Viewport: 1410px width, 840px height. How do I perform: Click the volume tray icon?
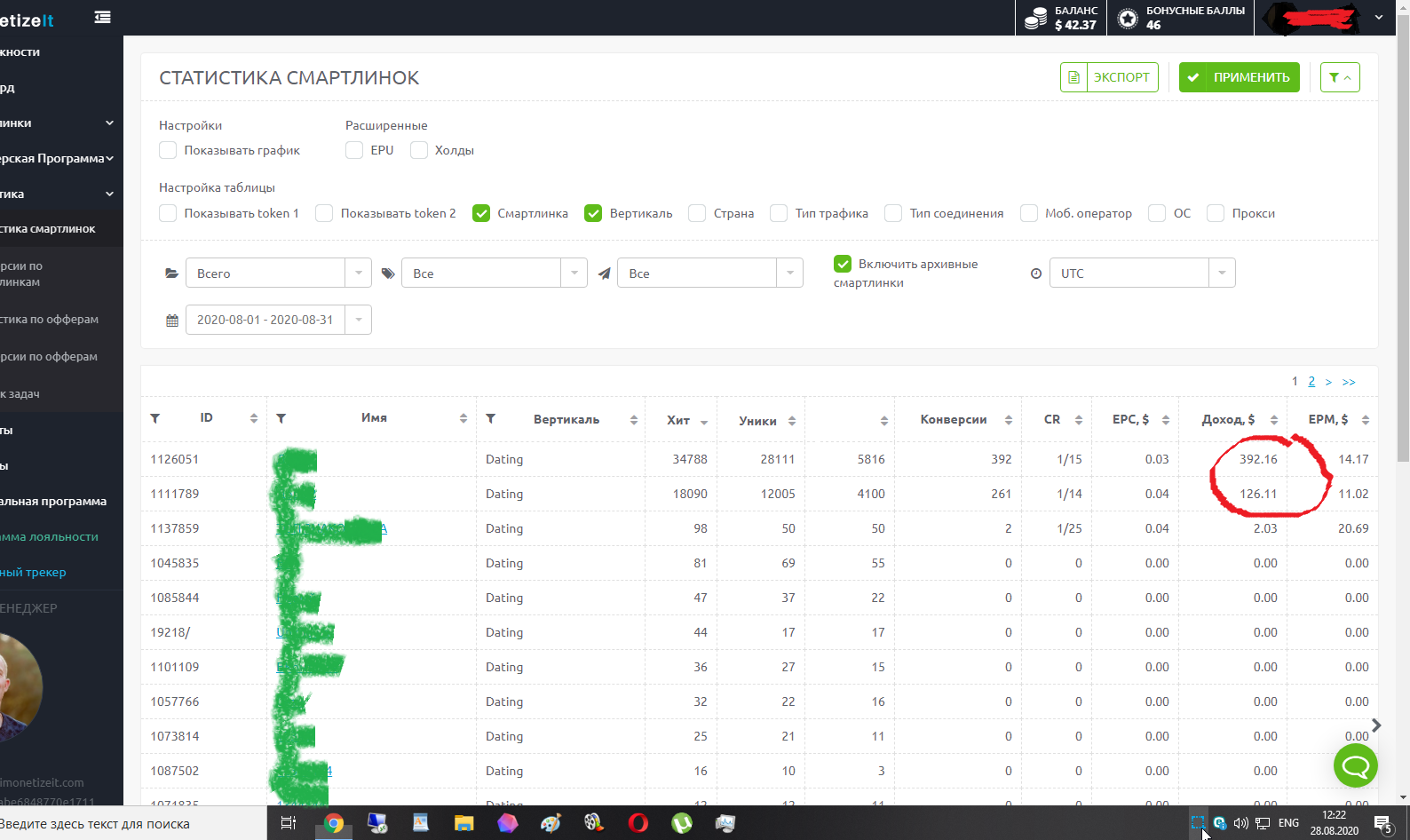click(x=1241, y=823)
